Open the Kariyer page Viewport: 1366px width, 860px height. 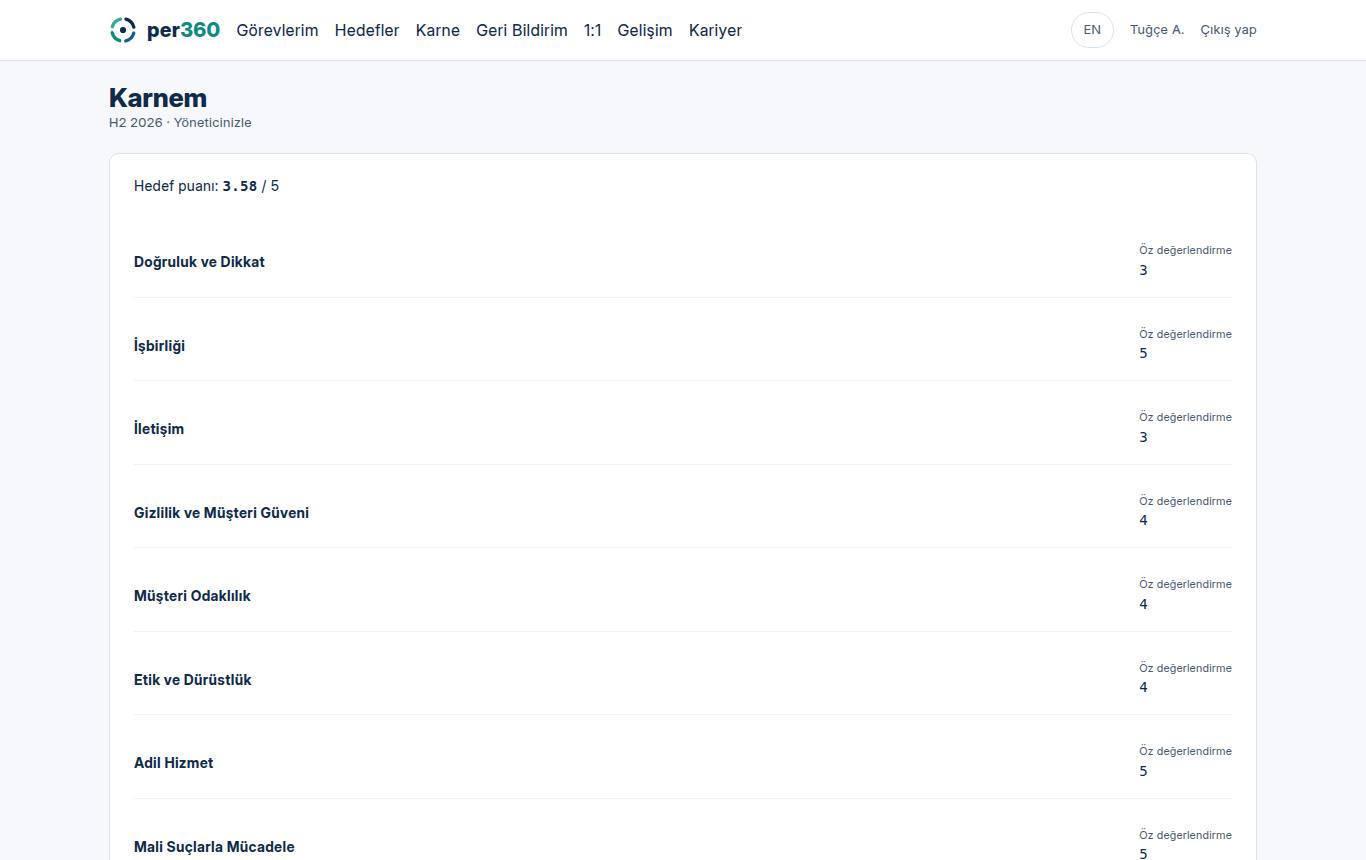coord(715,30)
